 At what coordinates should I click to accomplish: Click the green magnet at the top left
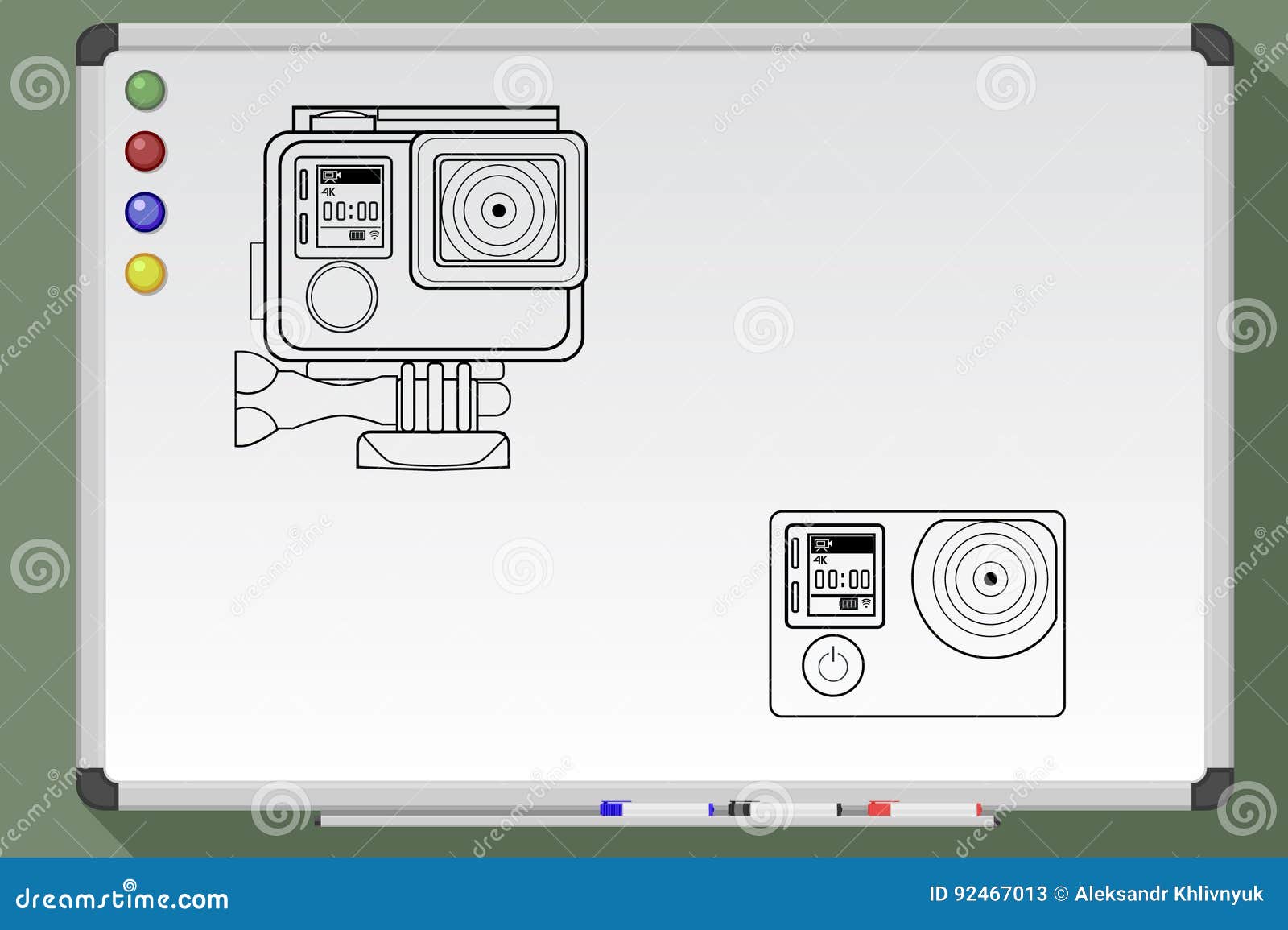145,88
